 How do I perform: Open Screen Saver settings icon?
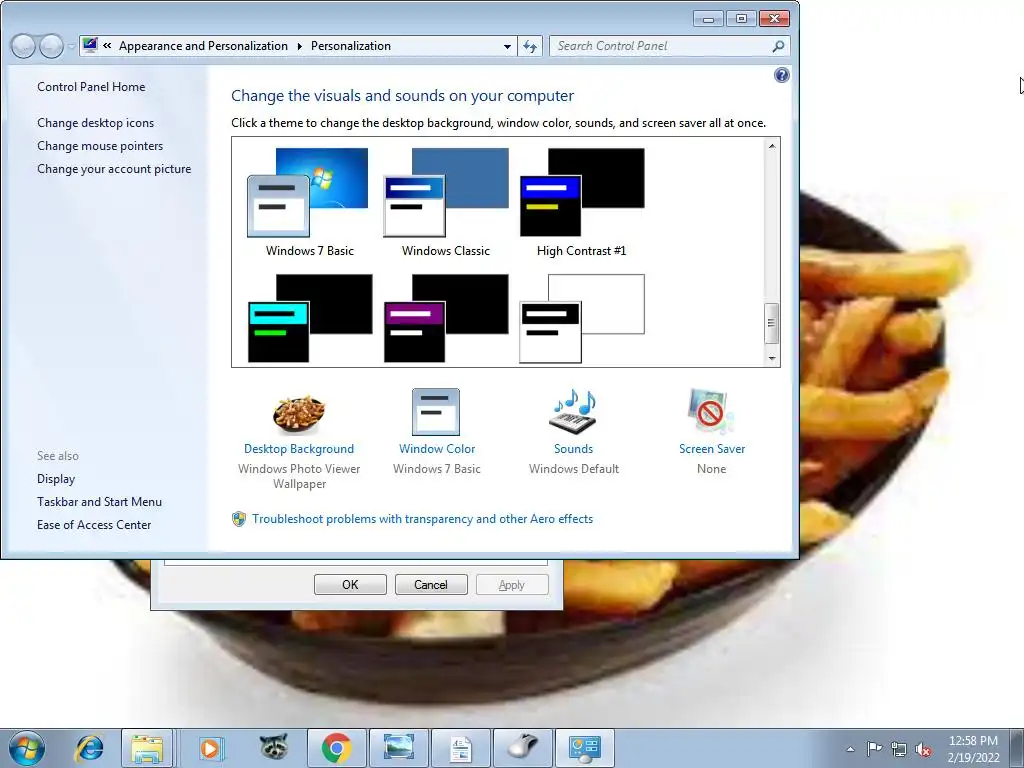[x=711, y=411]
